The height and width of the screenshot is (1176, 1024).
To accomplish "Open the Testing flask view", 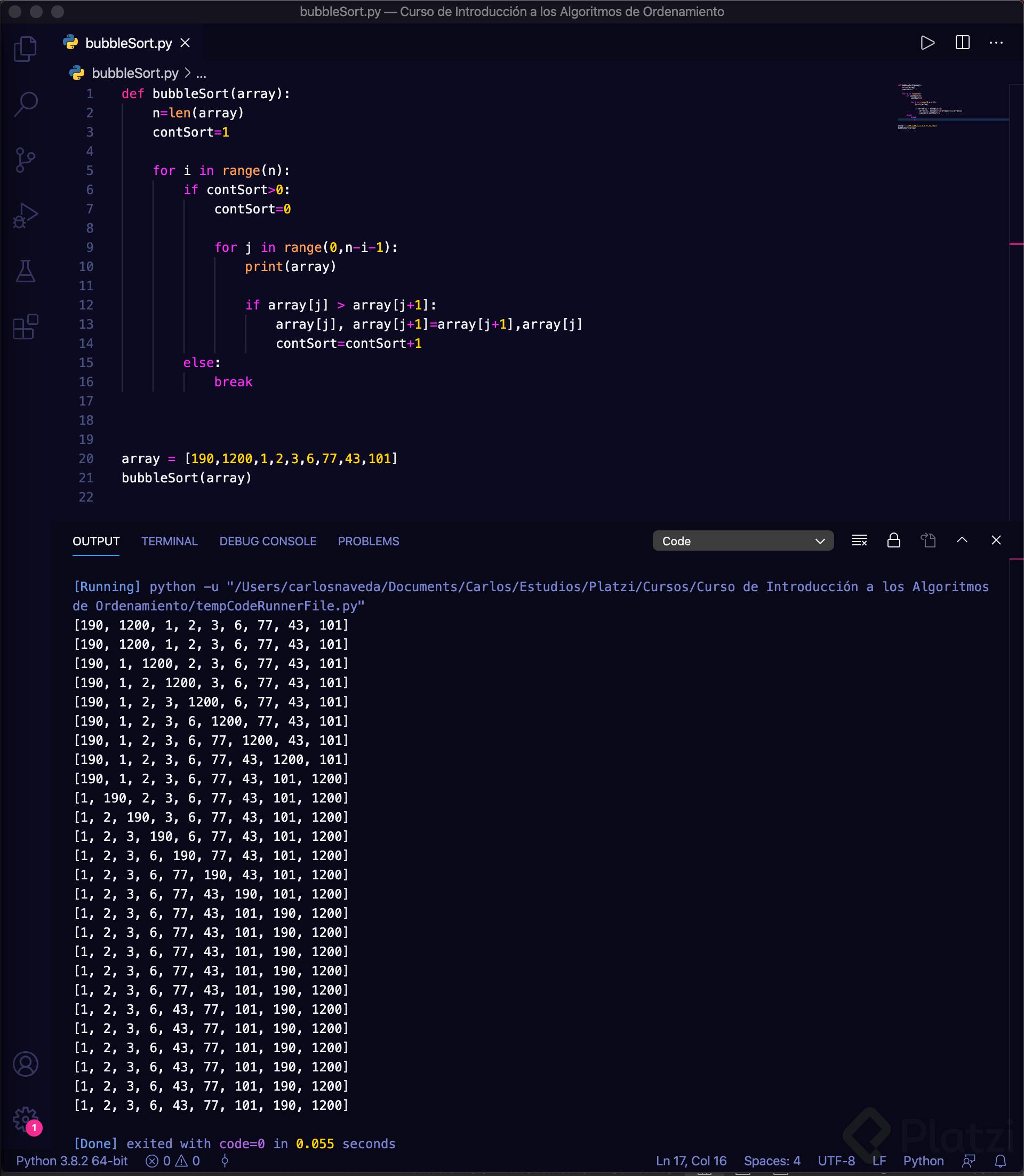I will click(25, 271).
